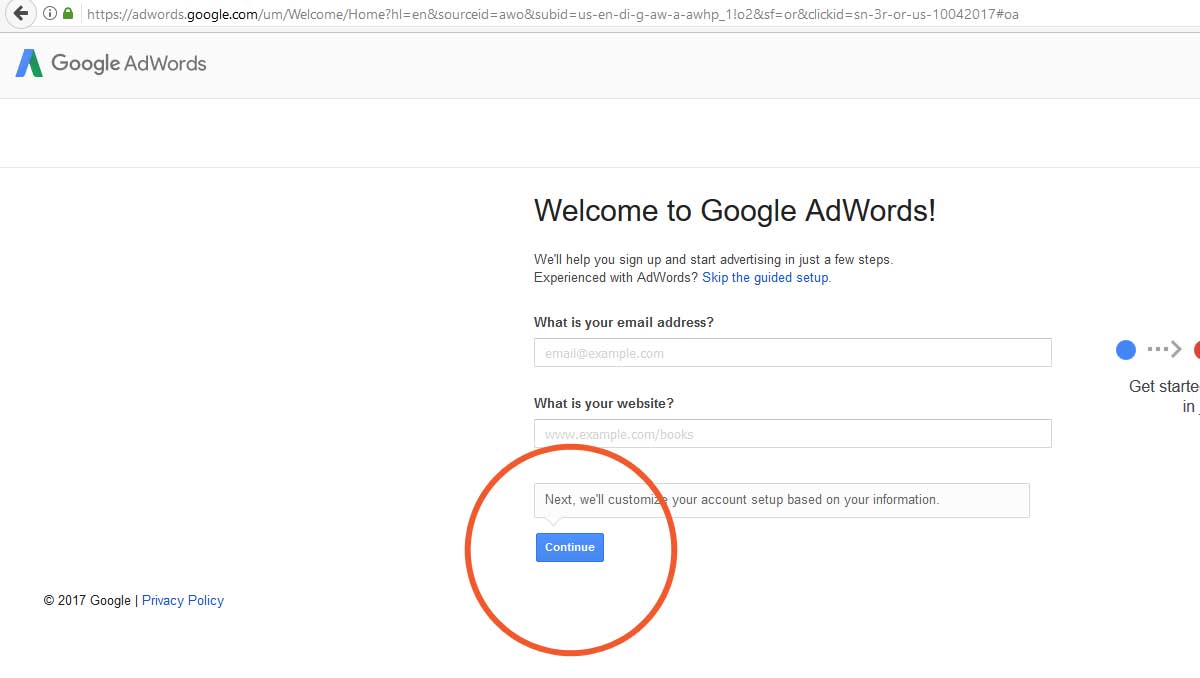
Task: Click the Continue button
Action: [570, 547]
